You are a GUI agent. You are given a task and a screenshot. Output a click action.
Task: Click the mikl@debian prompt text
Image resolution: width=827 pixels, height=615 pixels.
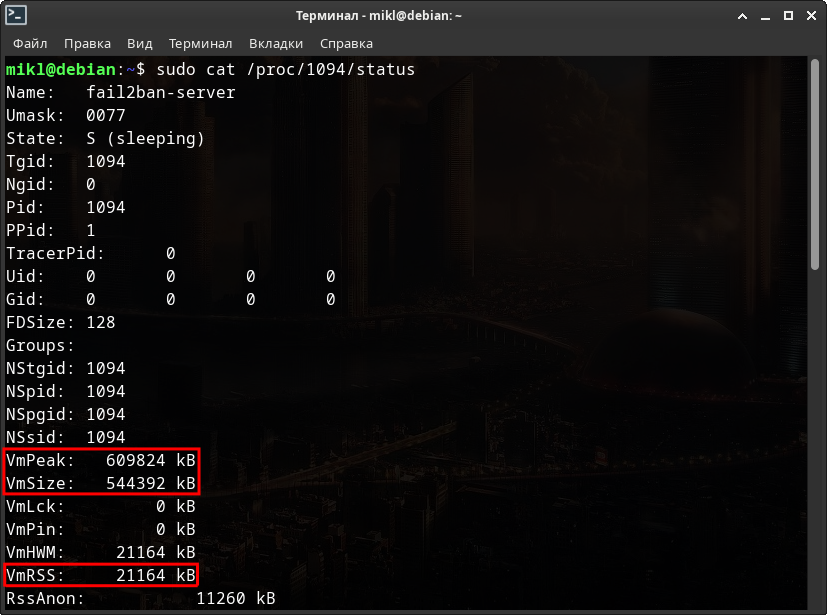(61, 70)
